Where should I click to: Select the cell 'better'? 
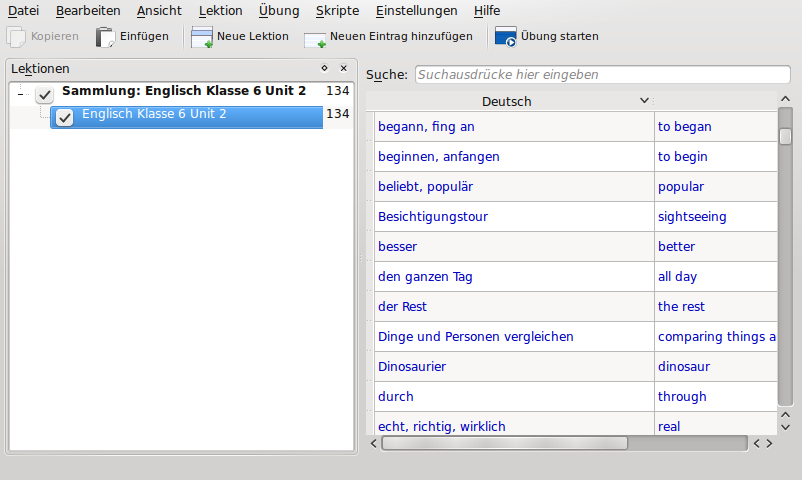click(x=716, y=247)
